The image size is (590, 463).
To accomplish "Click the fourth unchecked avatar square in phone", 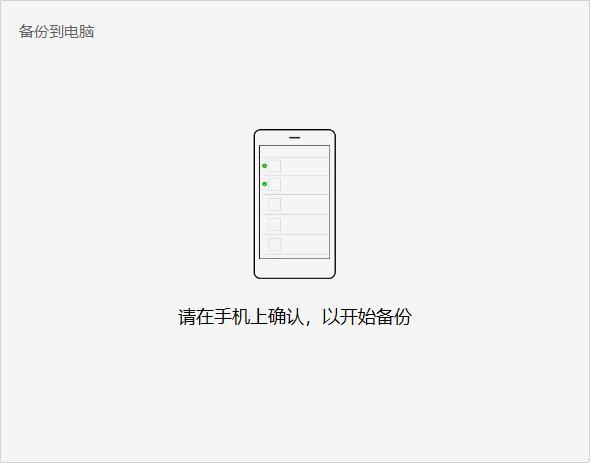I will tap(274, 224).
